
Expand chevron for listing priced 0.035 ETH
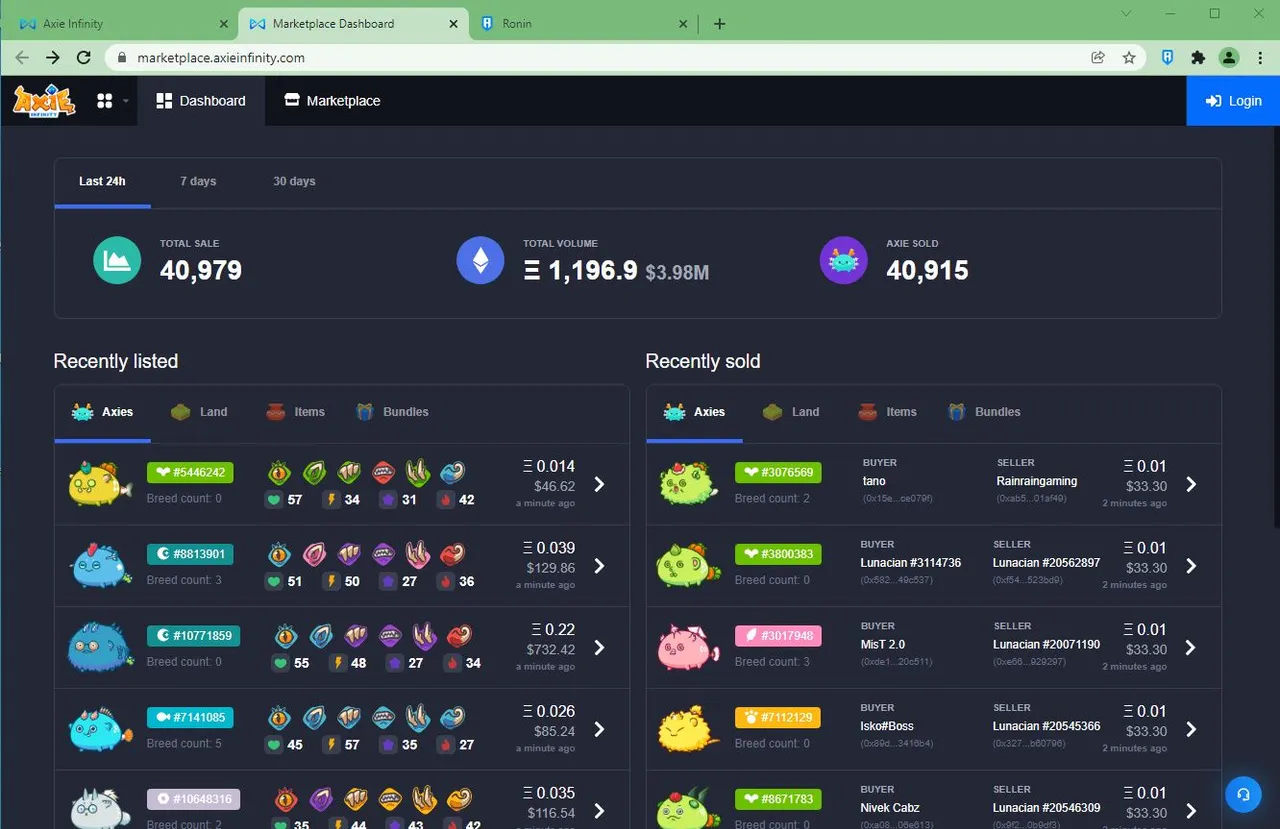(599, 811)
